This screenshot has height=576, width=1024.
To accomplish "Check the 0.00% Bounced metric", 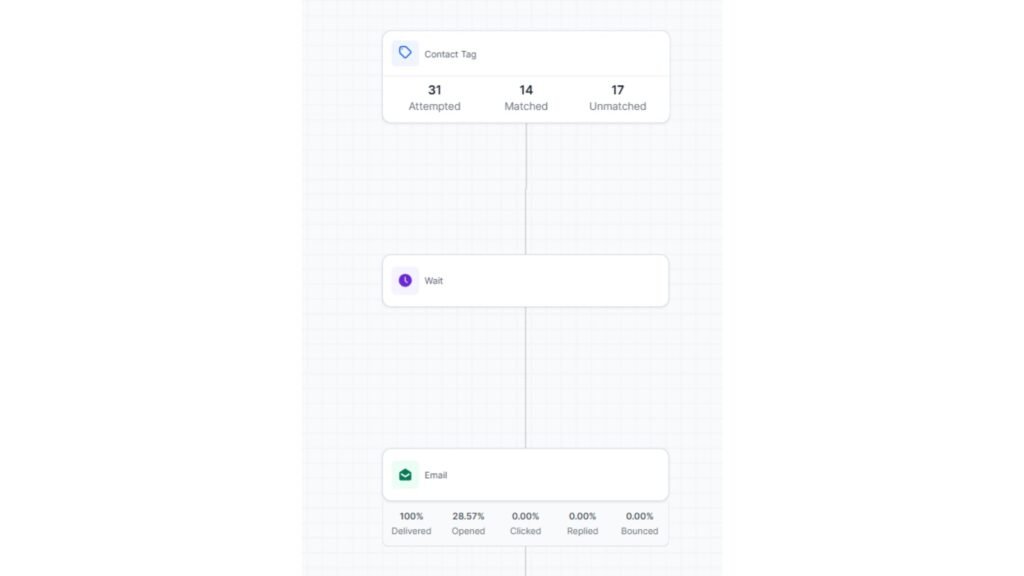I will point(639,523).
